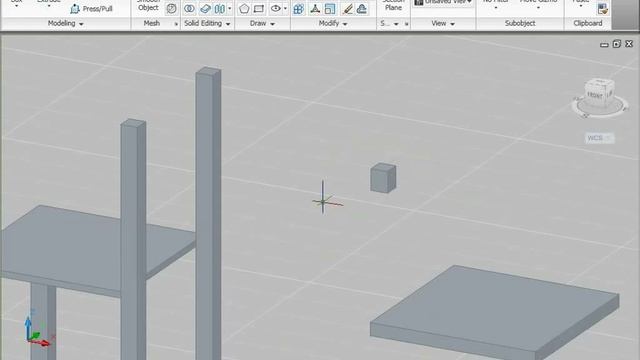Click the 3D array icon in Modify panel
The image size is (640, 360).
point(299,9)
